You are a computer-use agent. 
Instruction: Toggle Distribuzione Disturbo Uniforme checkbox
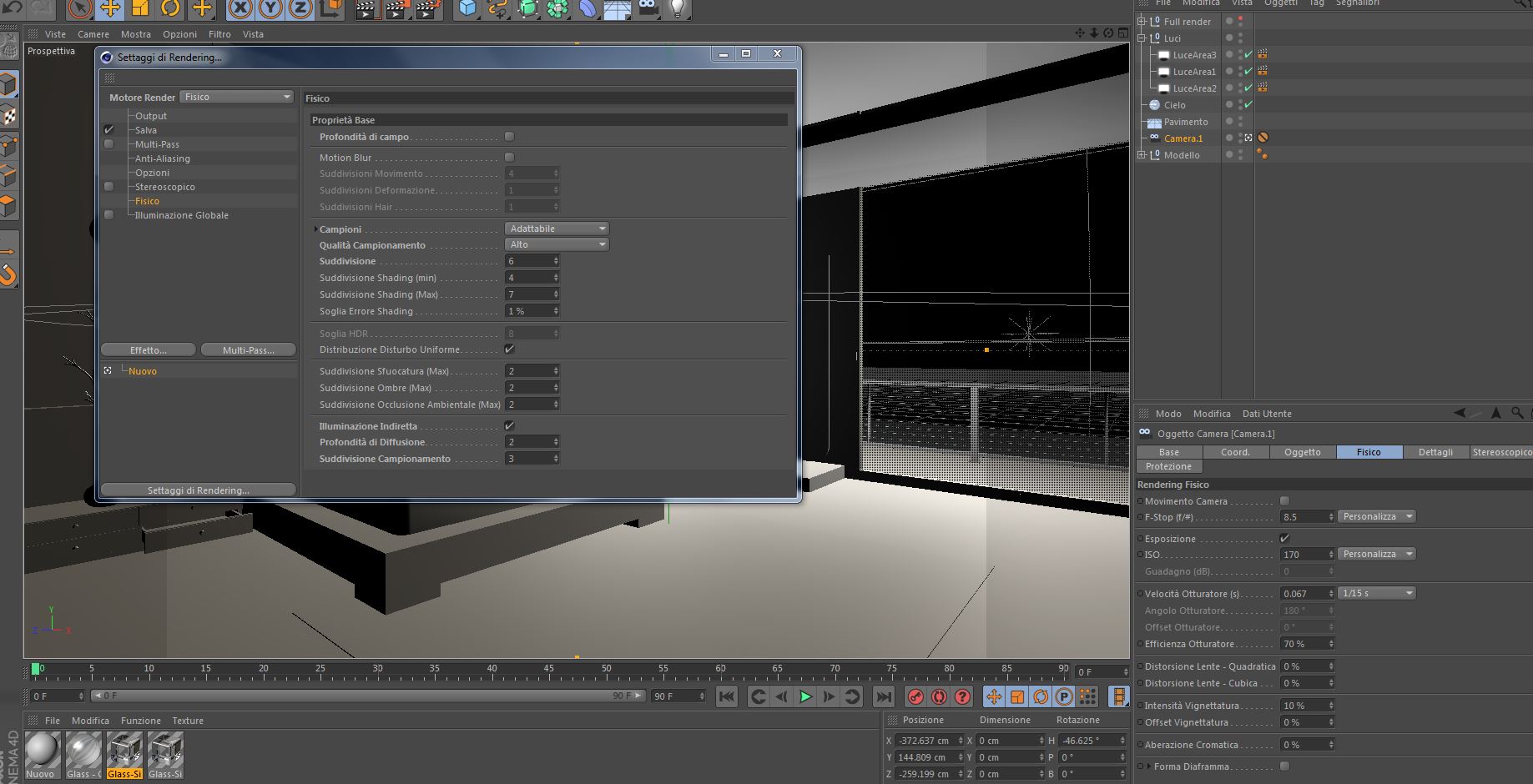pyautogui.click(x=509, y=349)
